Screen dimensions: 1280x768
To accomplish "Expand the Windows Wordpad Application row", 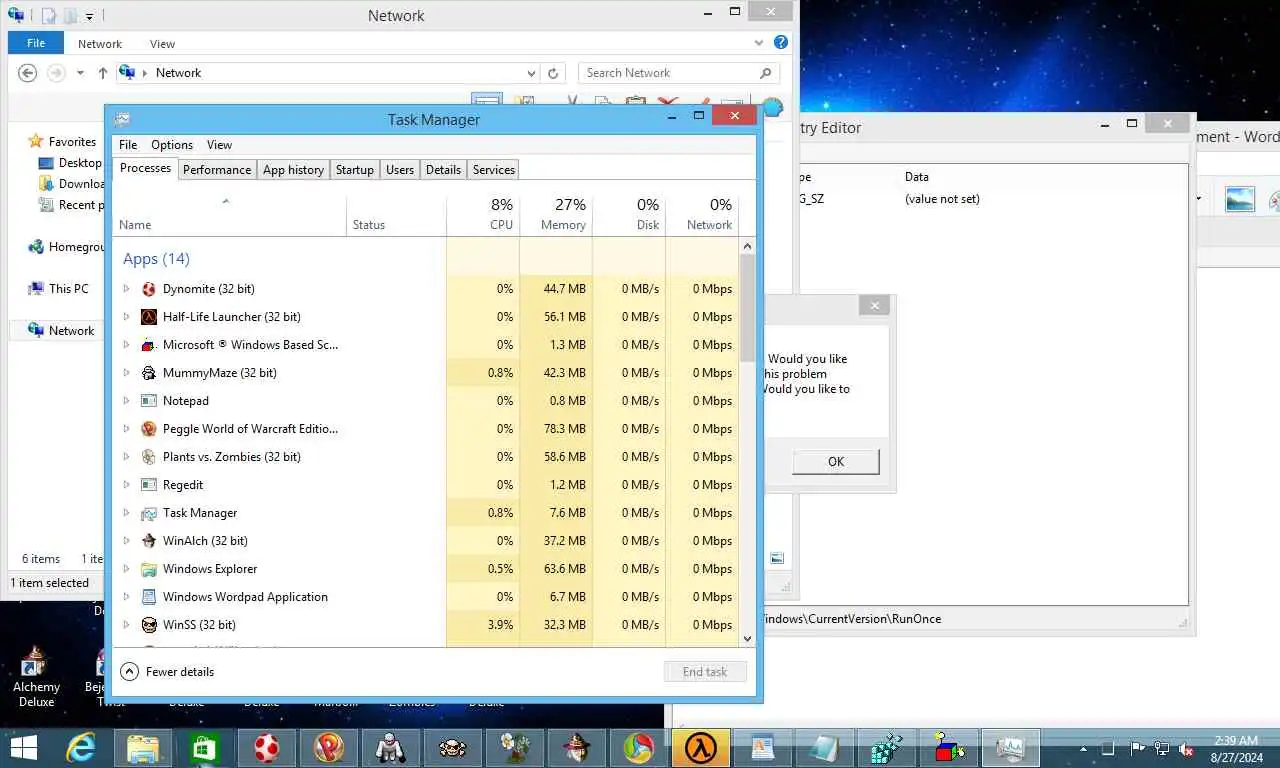I will [x=126, y=597].
